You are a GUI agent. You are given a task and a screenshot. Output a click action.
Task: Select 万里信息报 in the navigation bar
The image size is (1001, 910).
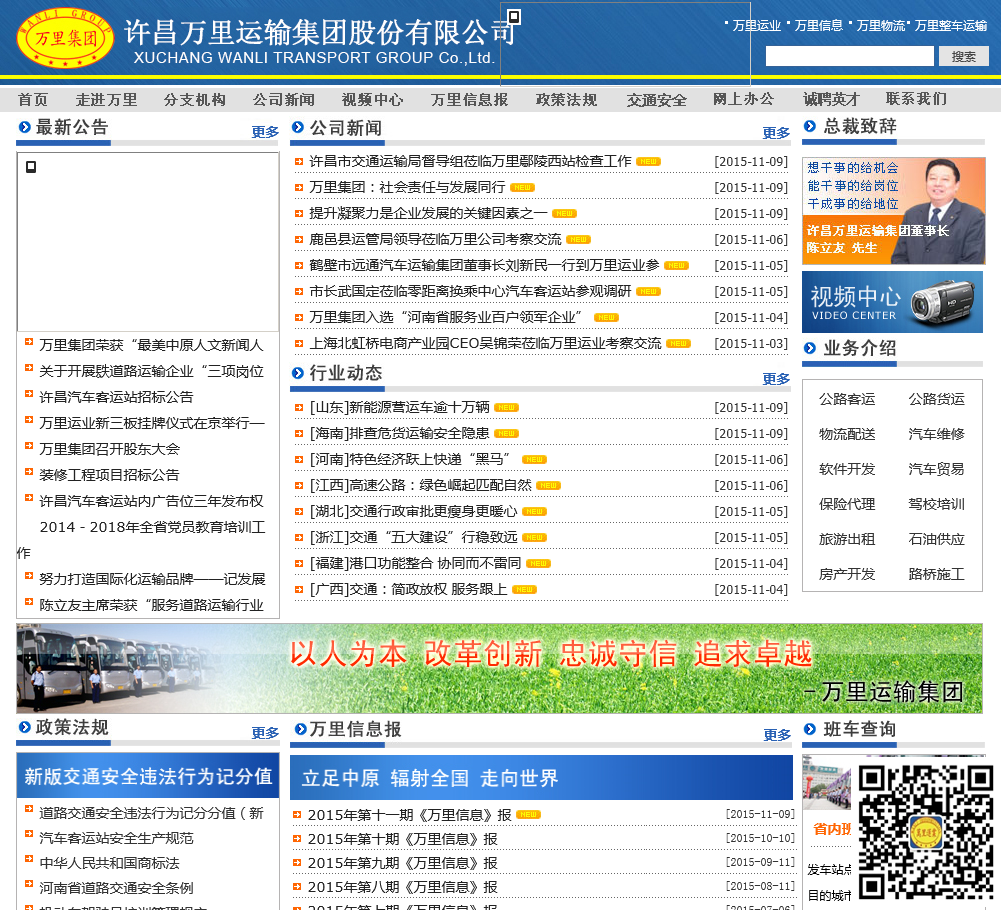(469, 100)
